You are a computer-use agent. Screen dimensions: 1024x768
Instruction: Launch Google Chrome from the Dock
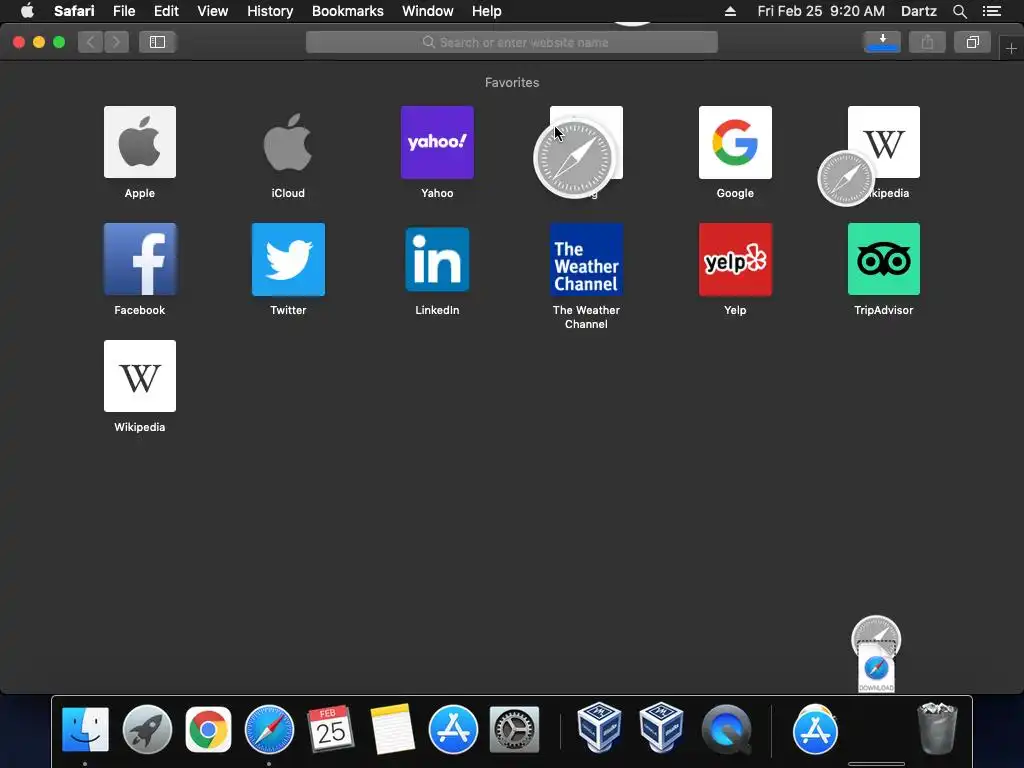[208, 729]
